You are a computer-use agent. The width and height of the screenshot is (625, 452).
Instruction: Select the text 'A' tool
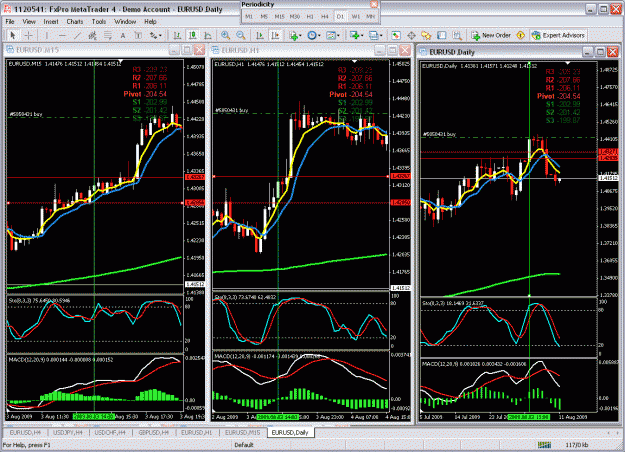point(123,35)
